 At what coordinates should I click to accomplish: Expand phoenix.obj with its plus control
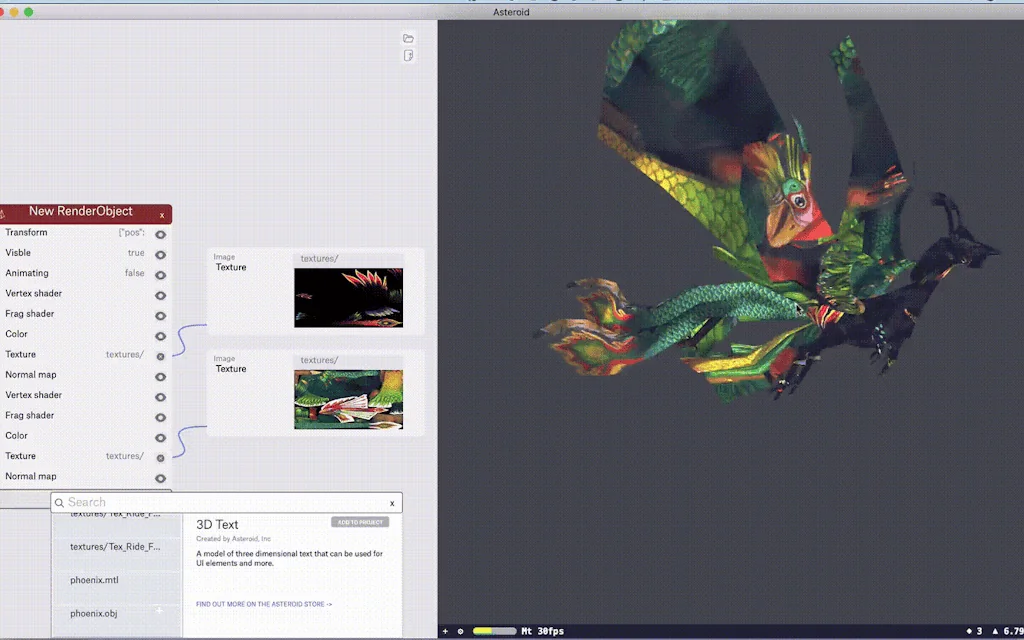158,609
